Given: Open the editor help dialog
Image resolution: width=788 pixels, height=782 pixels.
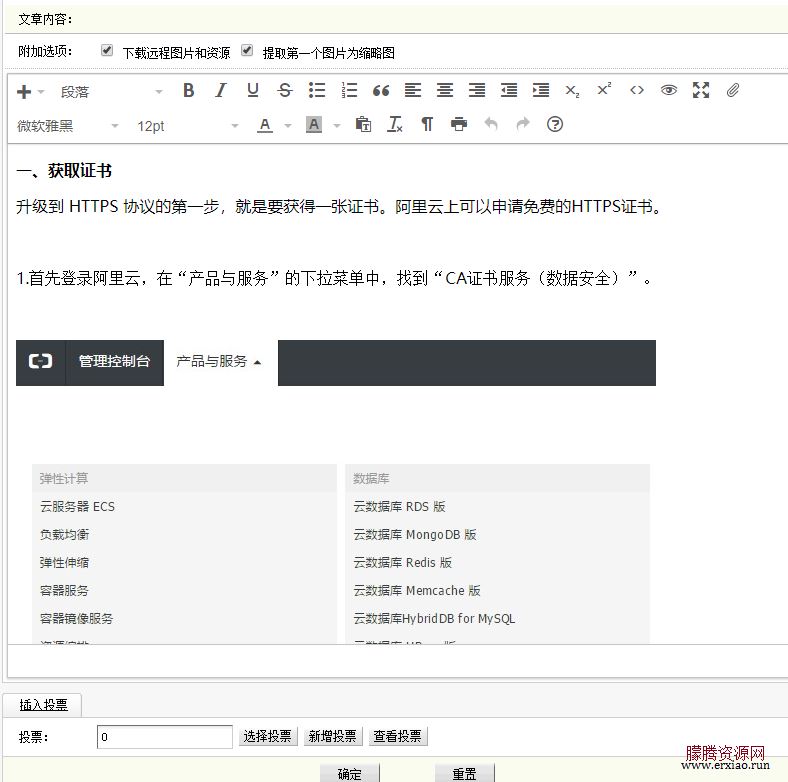Looking at the screenshot, I should 555,124.
